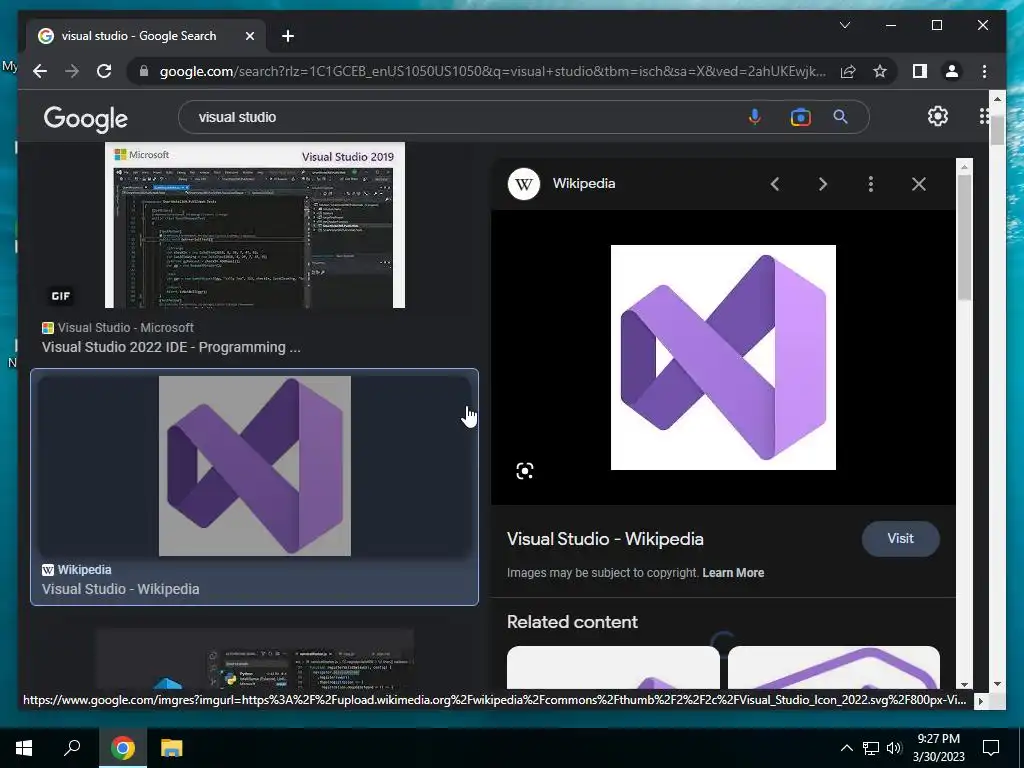Show hidden system tray icons

(846, 748)
